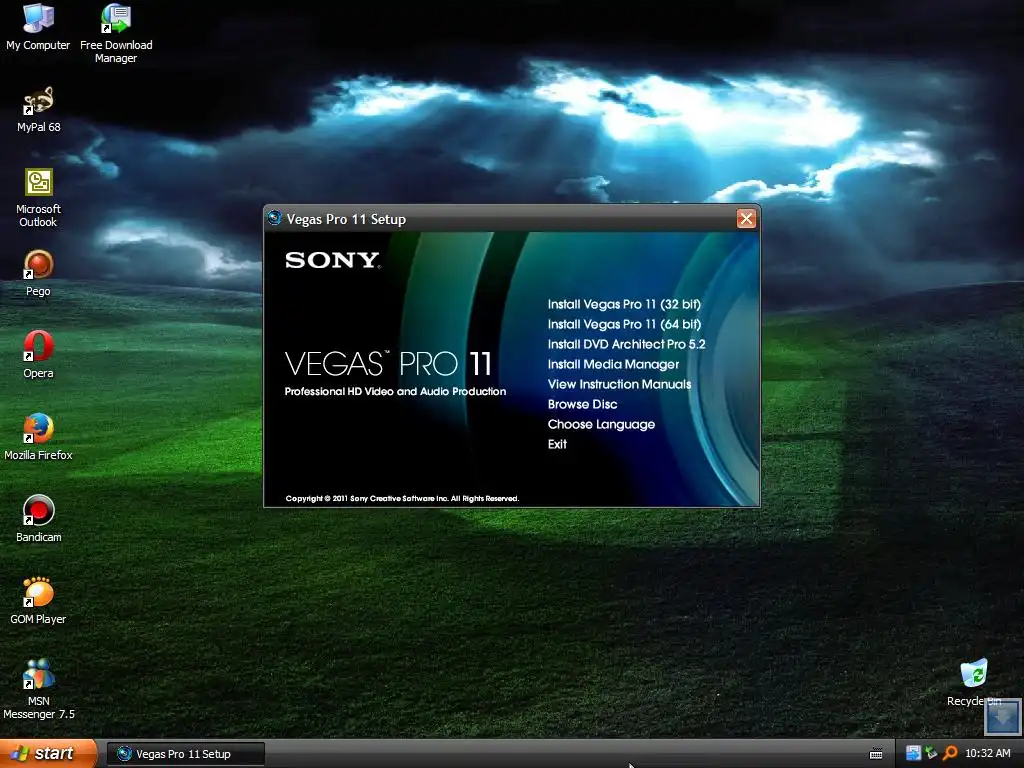Click Vegas Pro 11 Setup taskbar button
Image resolution: width=1024 pixels, height=768 pixels.
click(185, 754)
